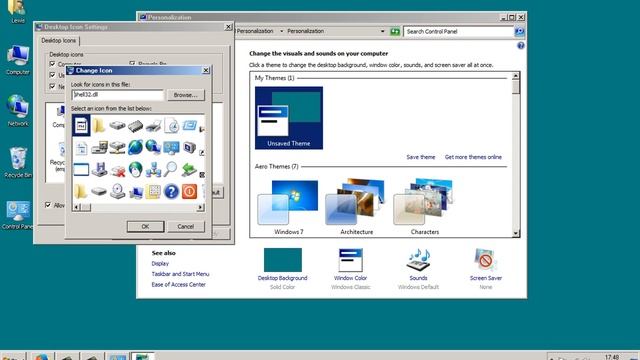Open Control Panel desktop shortcut

click(x=17, y=215)
